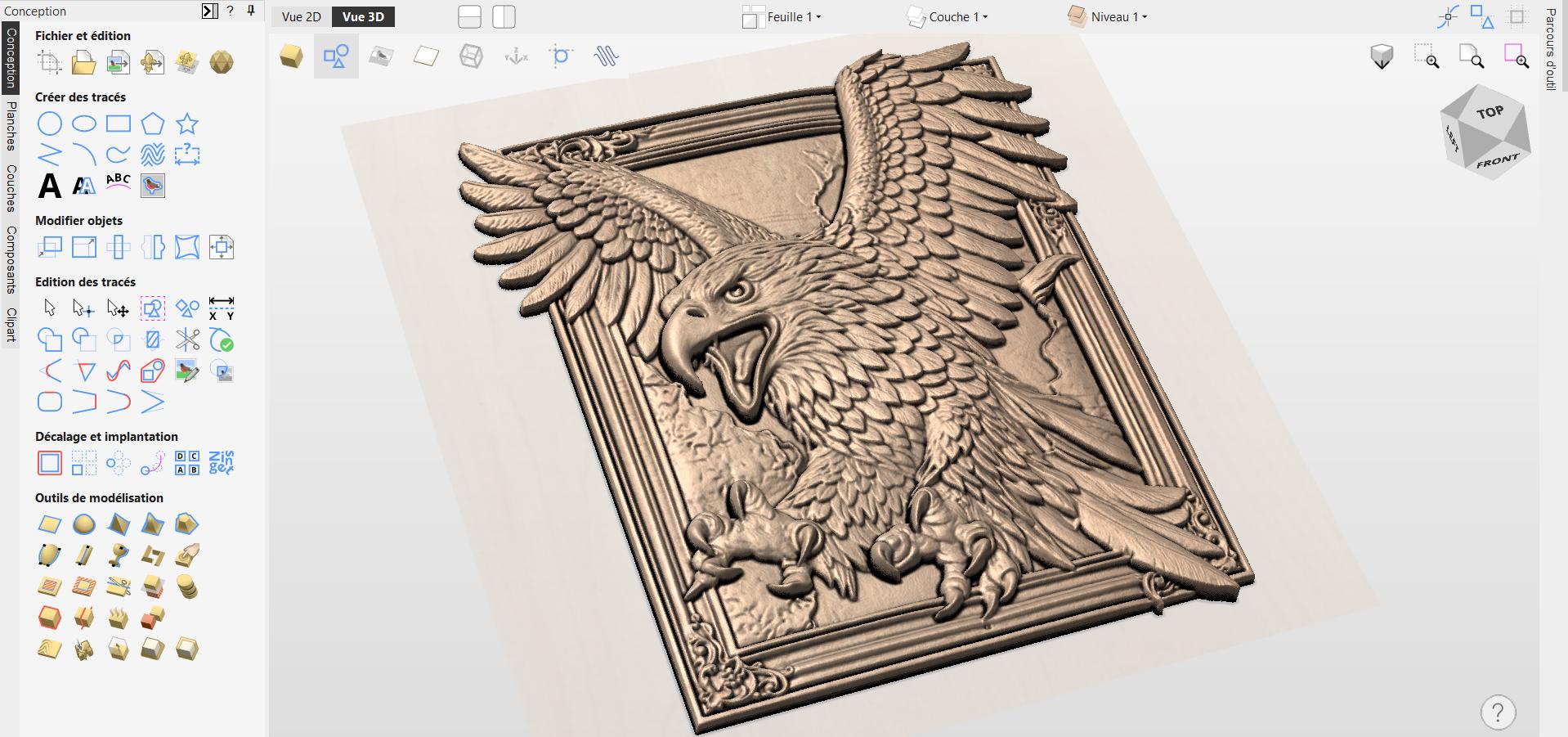Toggle the vertical split view layout

tap(504, 17)
